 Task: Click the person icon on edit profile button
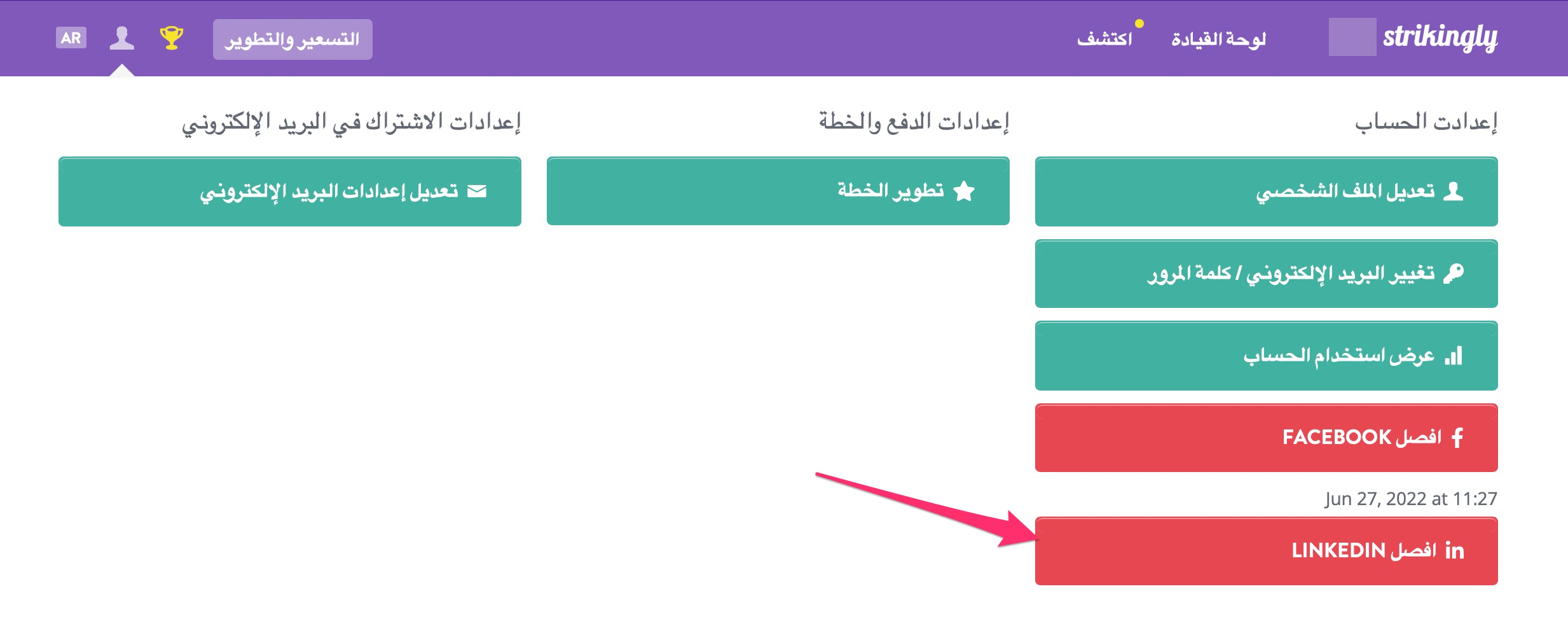pos(1454,191)
